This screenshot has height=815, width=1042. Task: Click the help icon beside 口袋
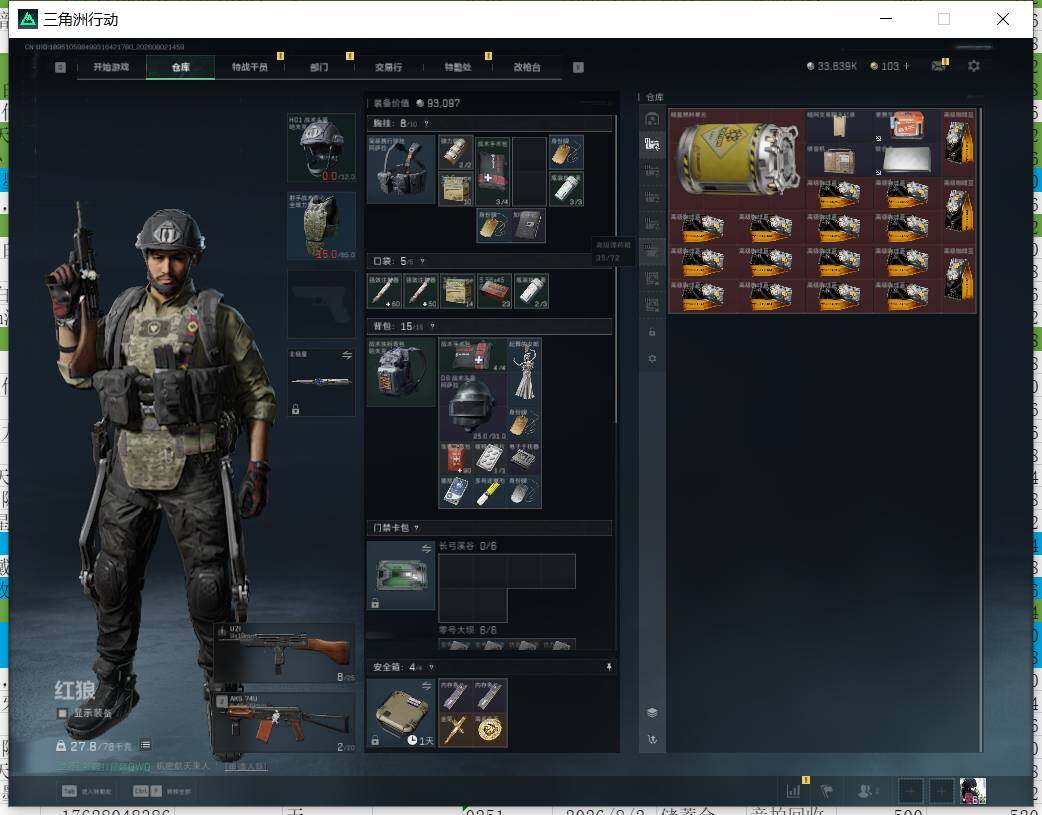point(423,261)
